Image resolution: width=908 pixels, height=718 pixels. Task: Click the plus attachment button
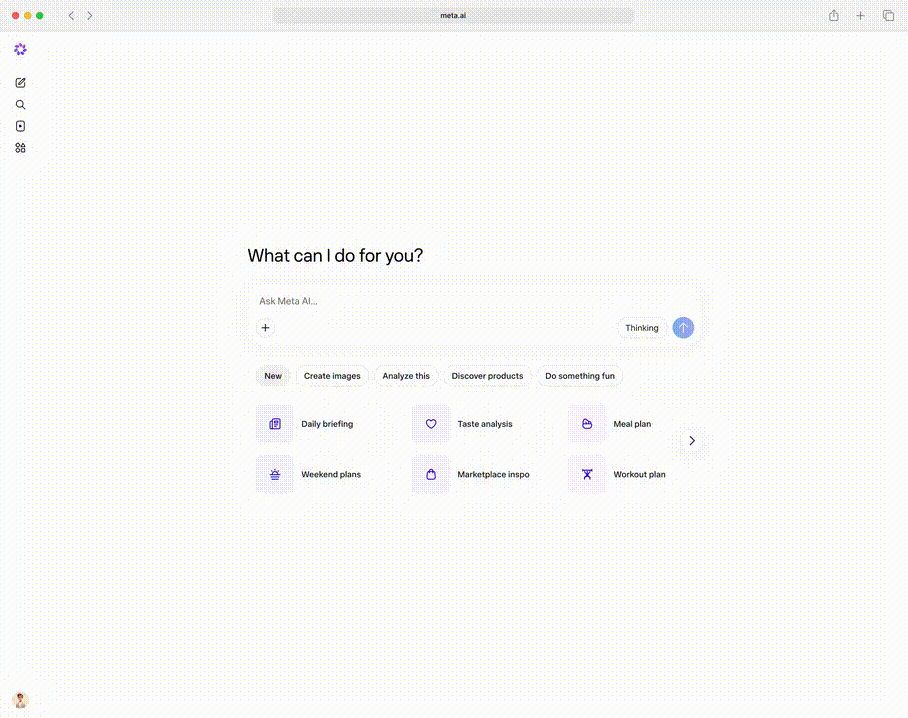click(265, 328)
